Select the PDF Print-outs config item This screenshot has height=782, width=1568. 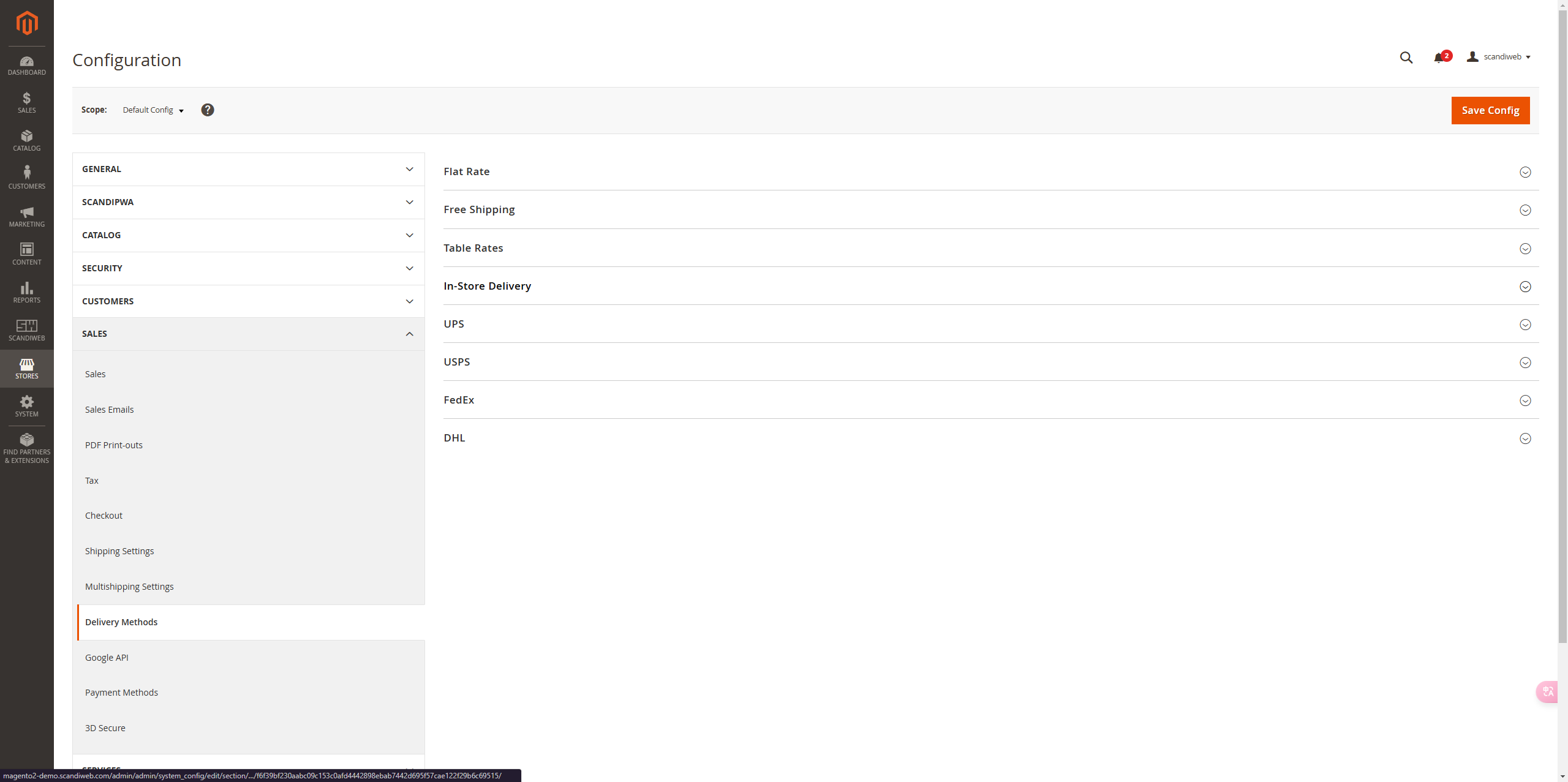coord(251,445)
